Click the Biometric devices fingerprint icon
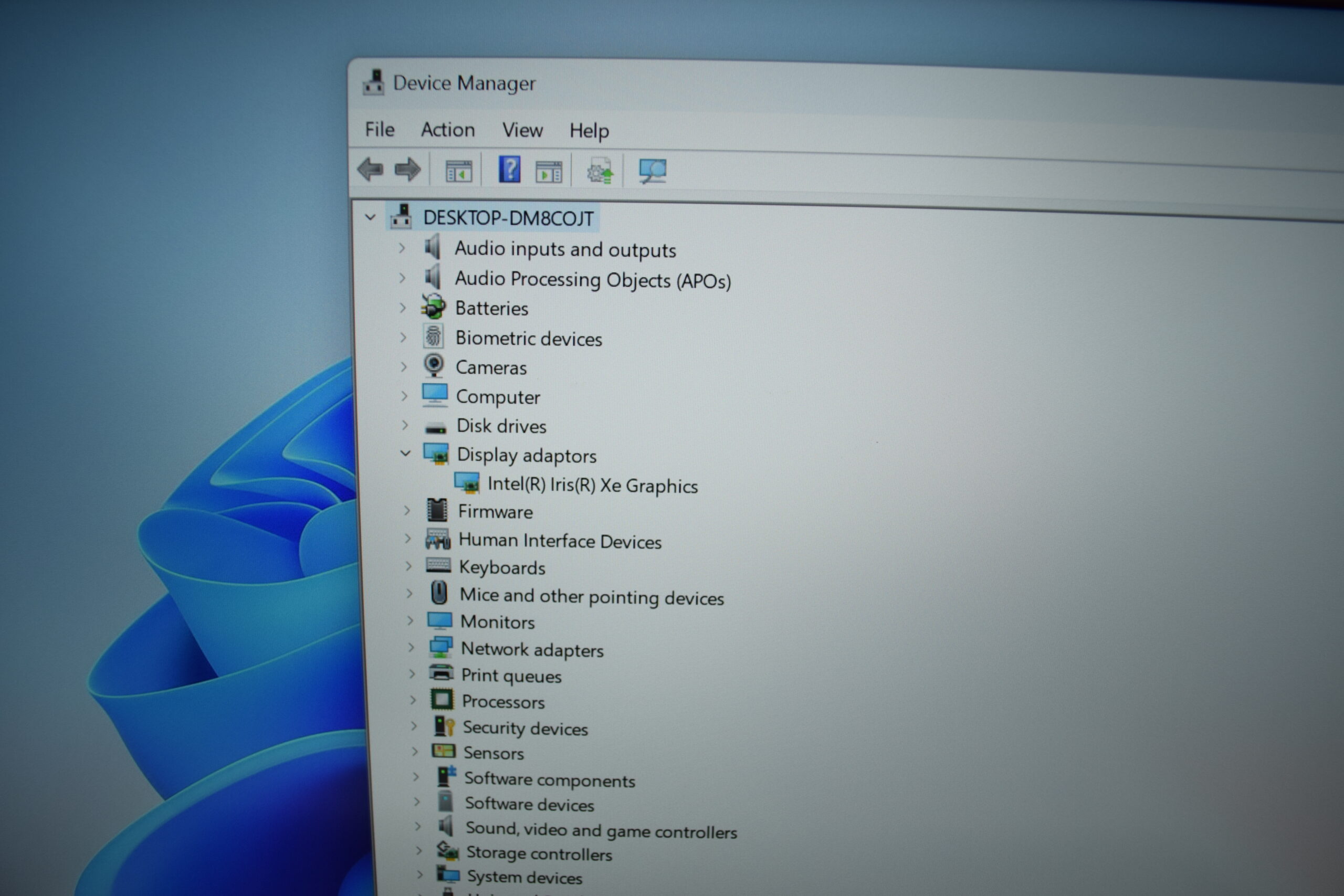This screenshot has height=896, width=1344. click(x=433, y=336)
